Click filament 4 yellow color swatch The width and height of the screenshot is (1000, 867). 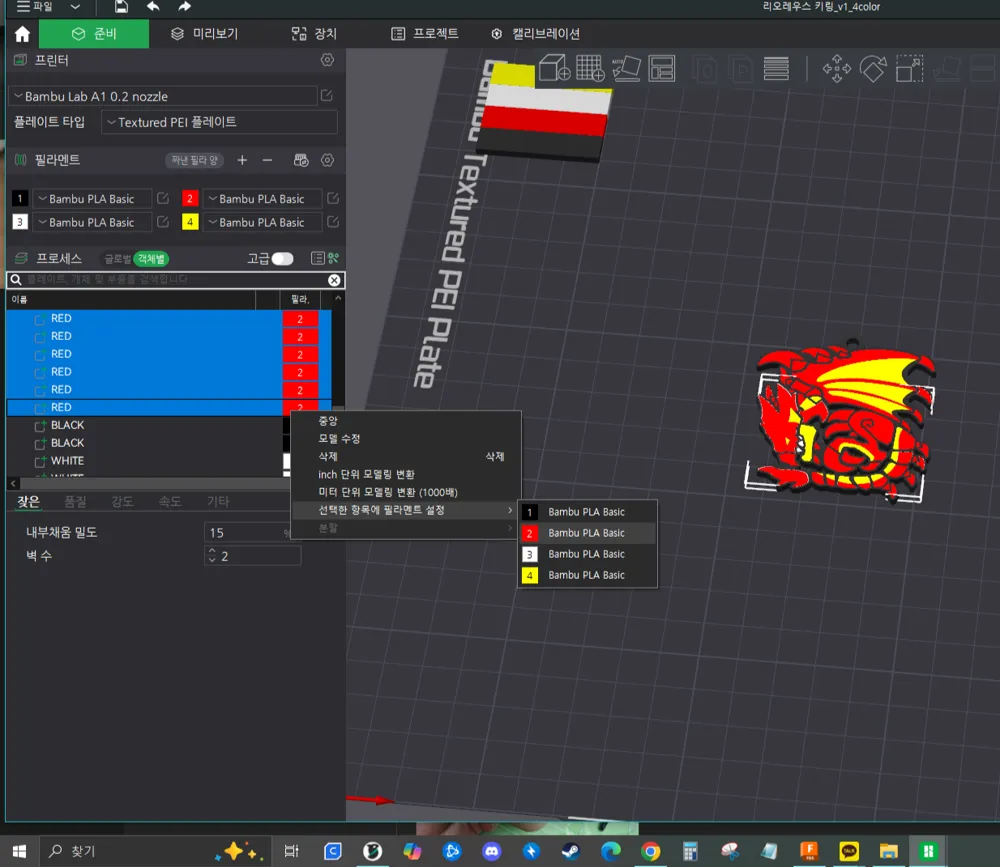pos(189,222)
